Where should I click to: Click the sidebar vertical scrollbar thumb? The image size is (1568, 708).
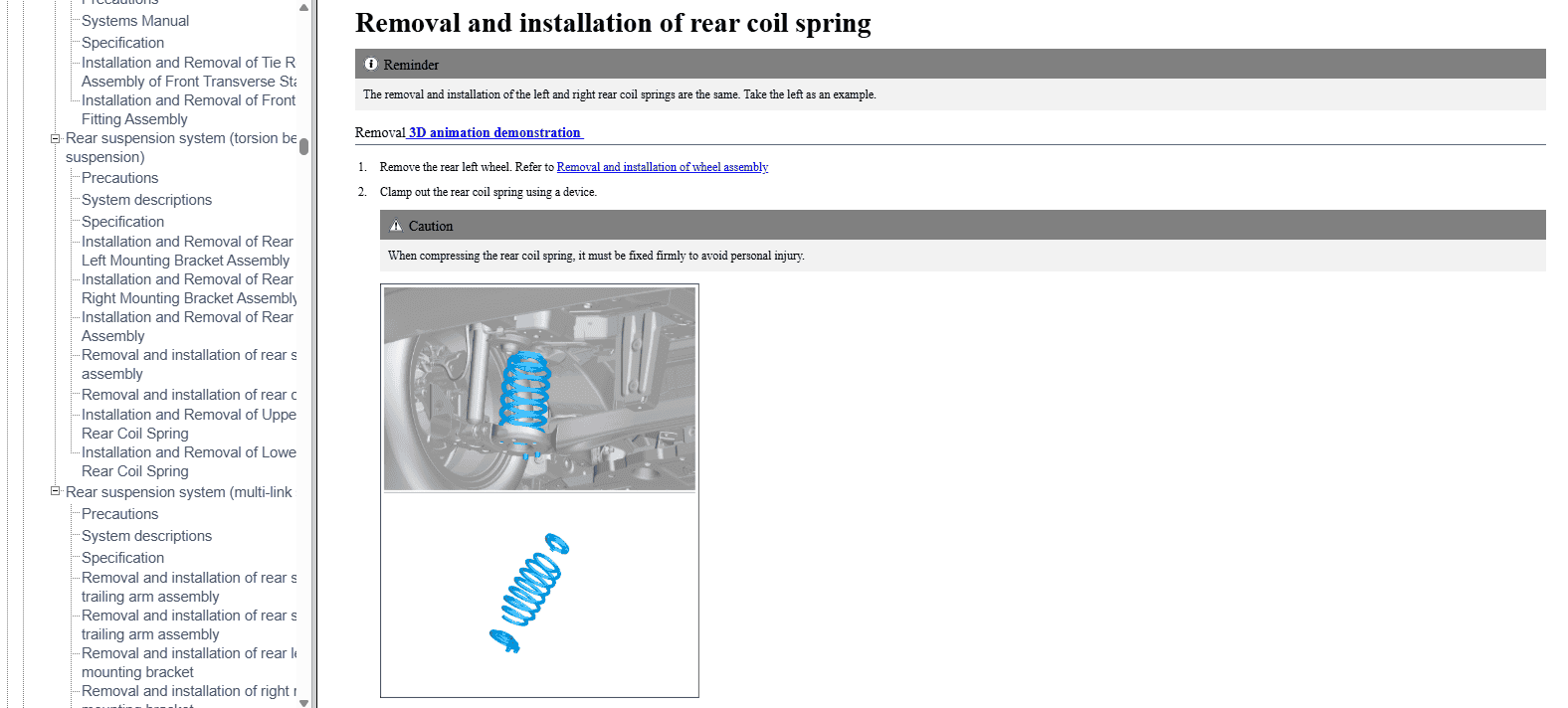303,146
